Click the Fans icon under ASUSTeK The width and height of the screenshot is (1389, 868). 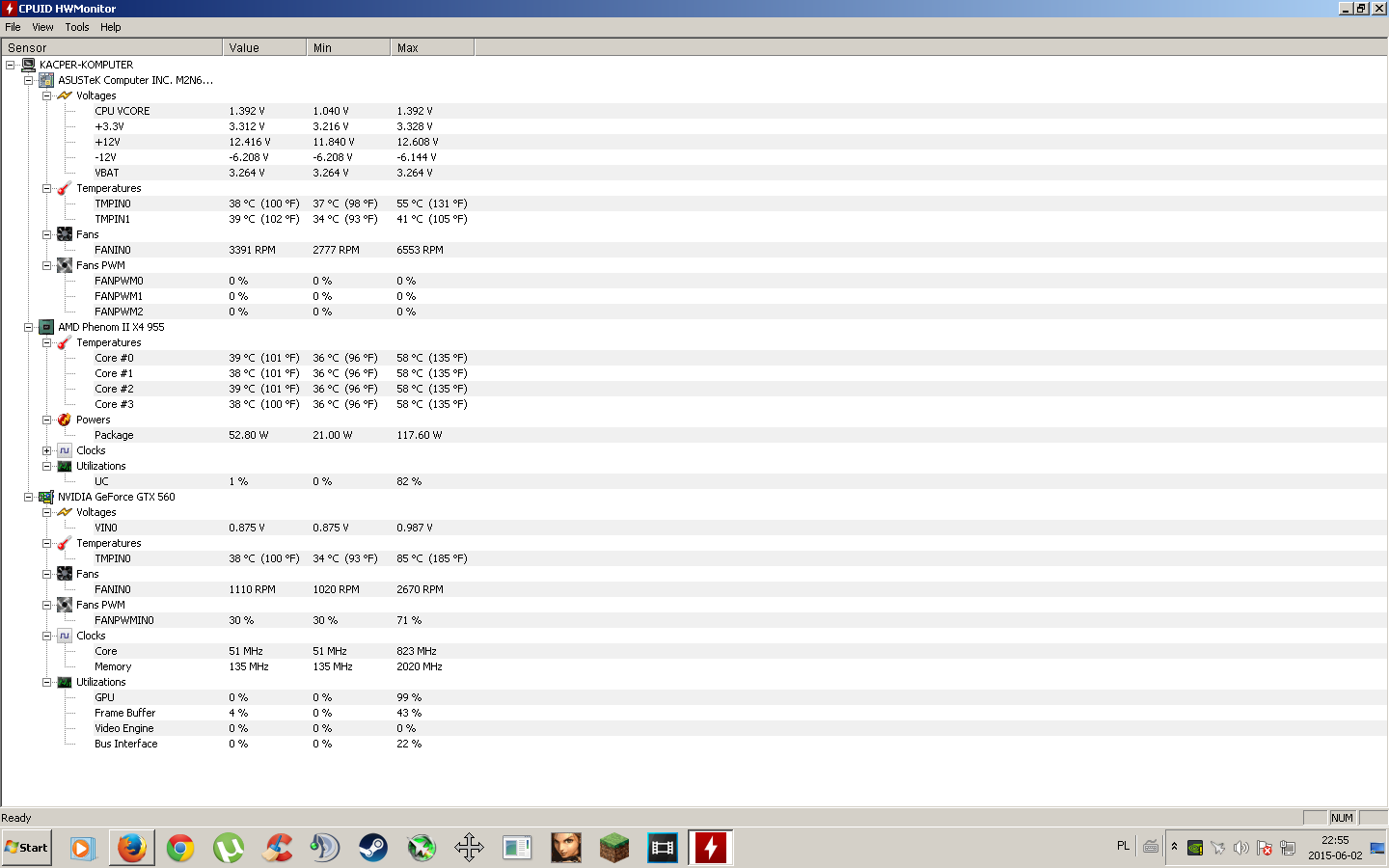click(x=65, y=234)
